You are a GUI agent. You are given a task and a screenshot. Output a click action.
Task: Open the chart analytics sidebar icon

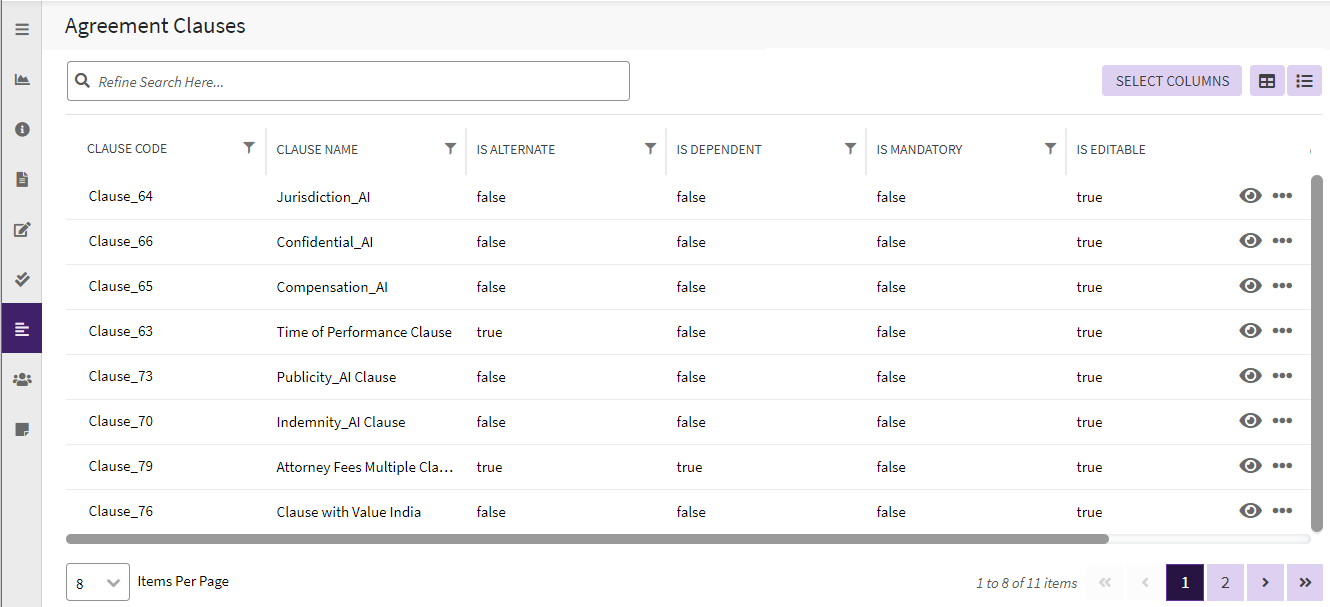[22, 79]
